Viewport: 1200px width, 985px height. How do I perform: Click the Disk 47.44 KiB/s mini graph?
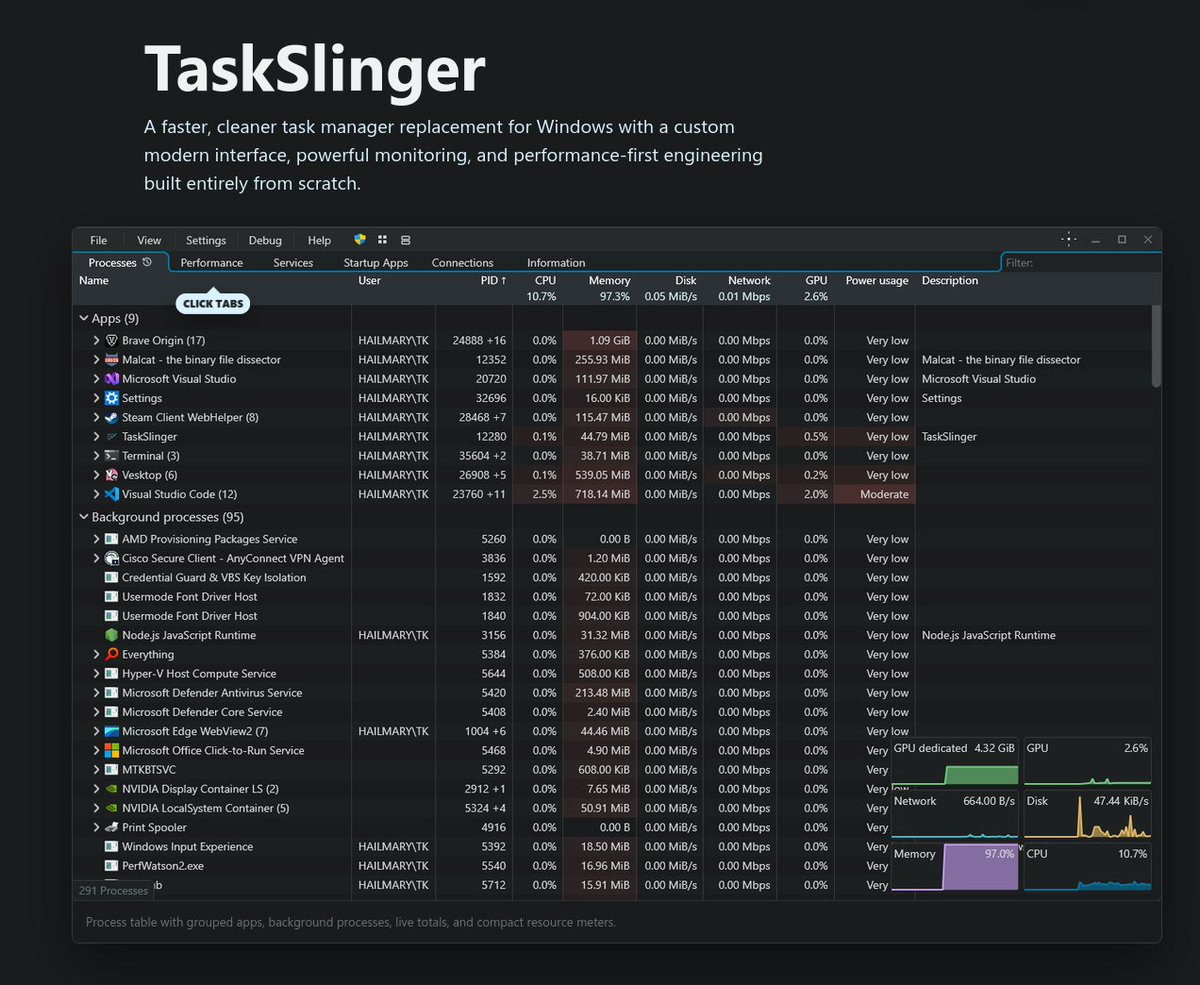point(1087,814)
